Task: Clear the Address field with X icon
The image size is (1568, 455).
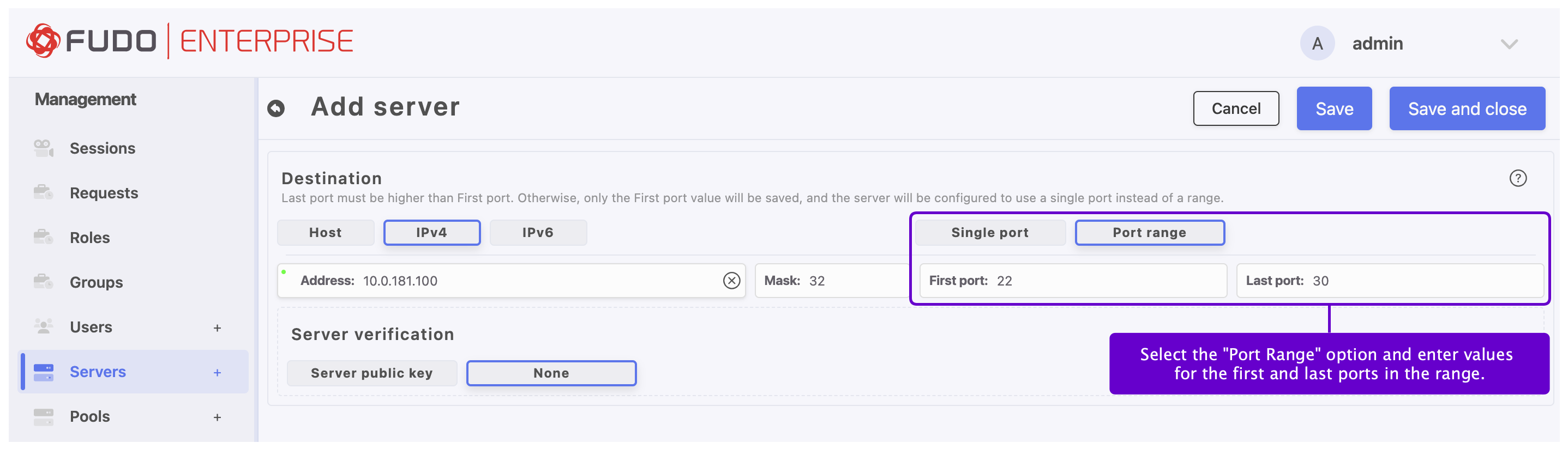Action: 731,281
